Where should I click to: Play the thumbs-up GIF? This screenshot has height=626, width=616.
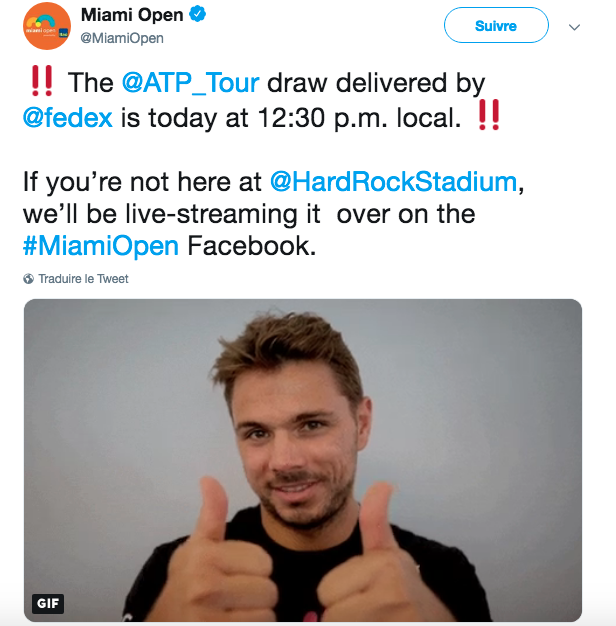pyautogui.click(x=303, y=460)
